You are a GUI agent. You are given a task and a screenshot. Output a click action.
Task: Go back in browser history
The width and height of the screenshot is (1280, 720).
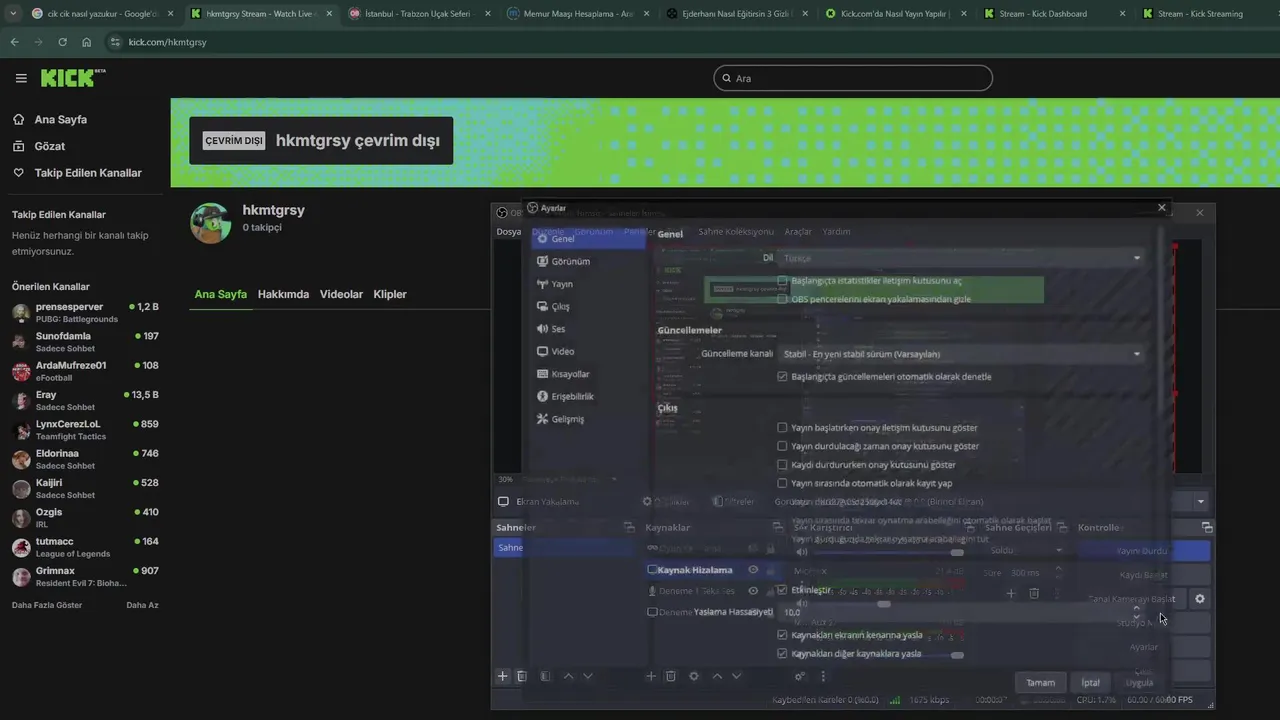(x=14, y=42)
